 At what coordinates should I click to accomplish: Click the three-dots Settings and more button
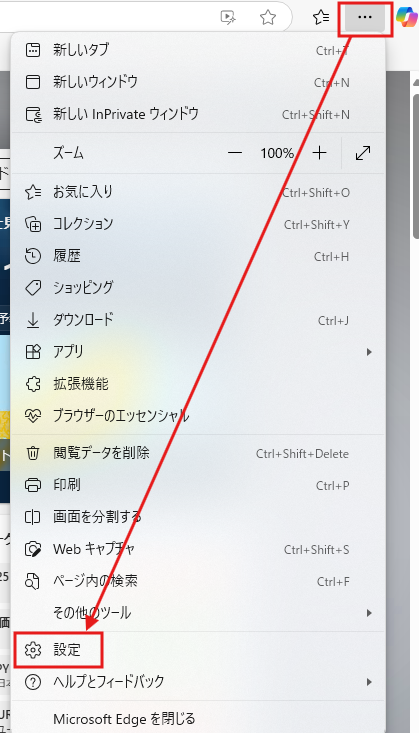[x=365, y=17]
